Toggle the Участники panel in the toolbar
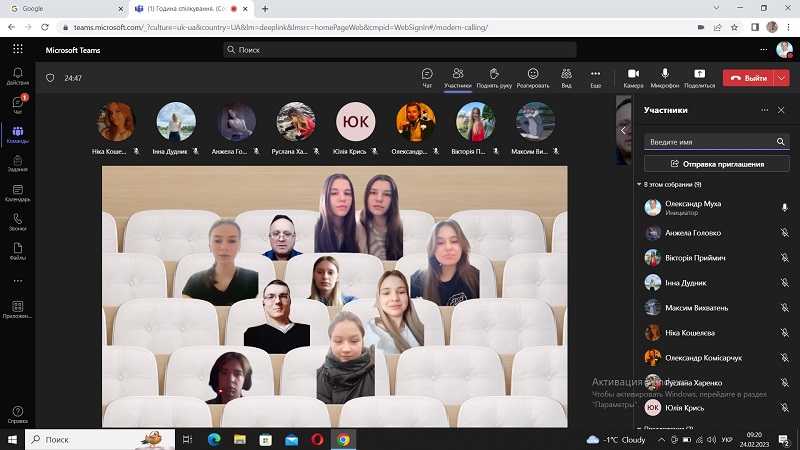 click(x=457, y=77)
